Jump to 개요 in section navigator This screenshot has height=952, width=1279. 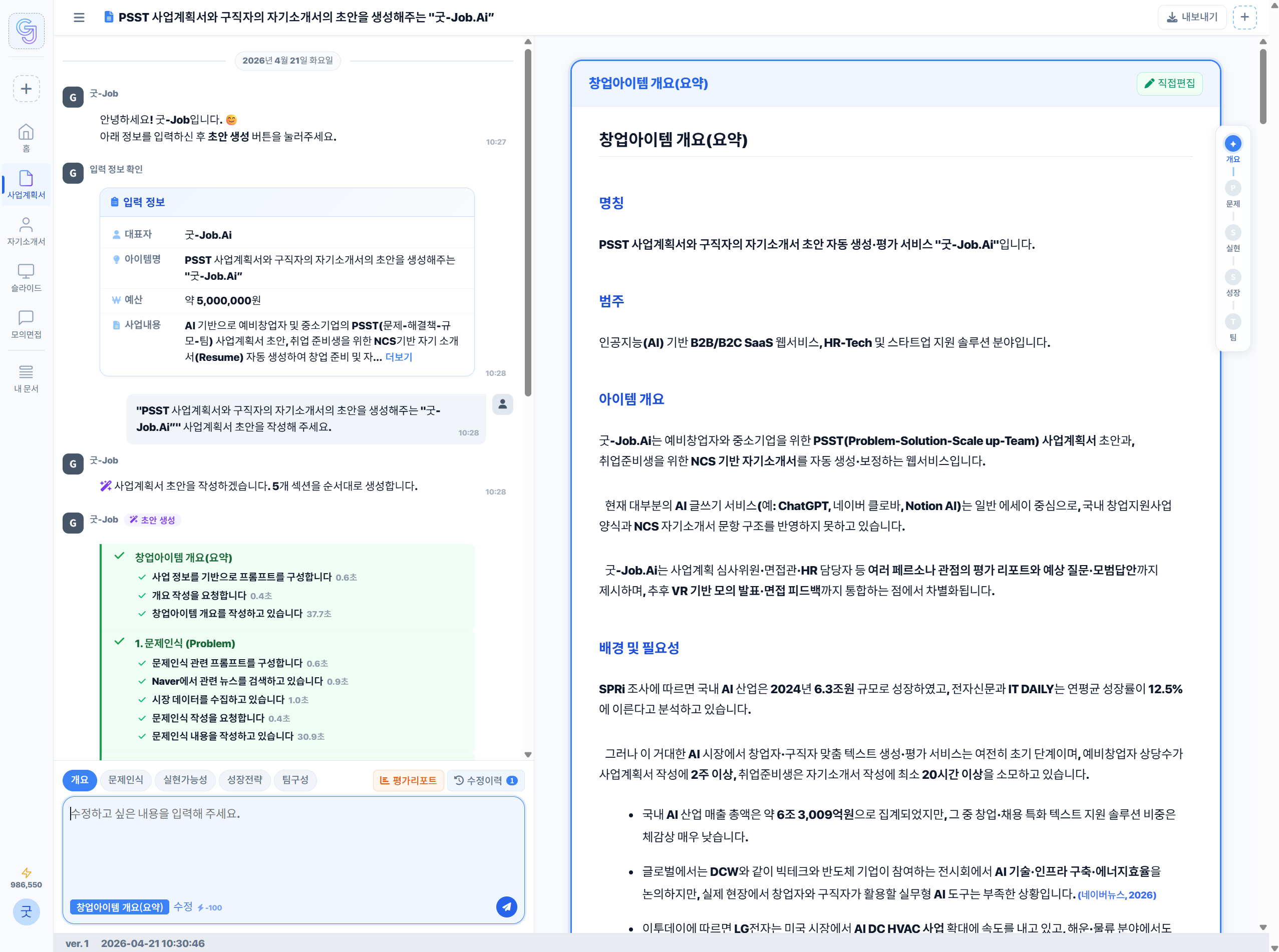pyautogui.click(x=1233, y=149)
